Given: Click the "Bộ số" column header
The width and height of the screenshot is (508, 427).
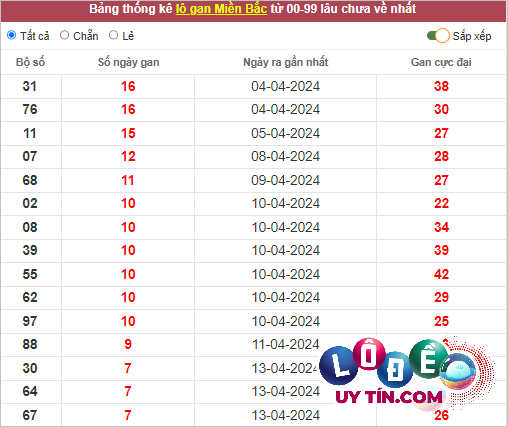Looking at the screenshot, I should click(x=30, y=62).
